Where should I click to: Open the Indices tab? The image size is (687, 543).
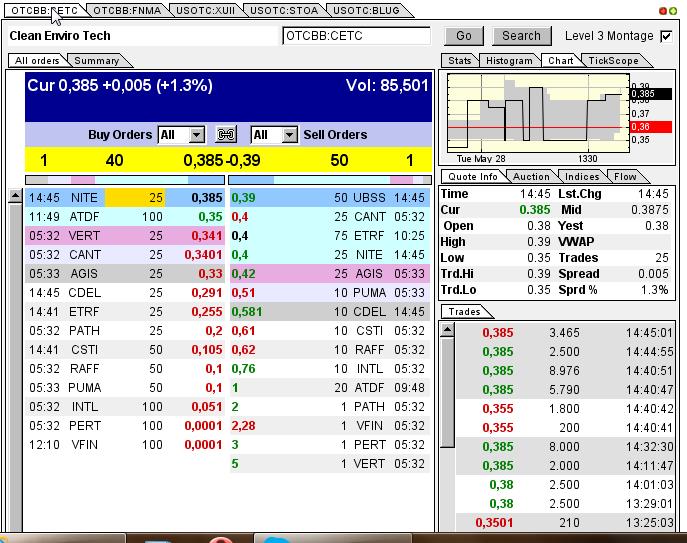point(582,177)
